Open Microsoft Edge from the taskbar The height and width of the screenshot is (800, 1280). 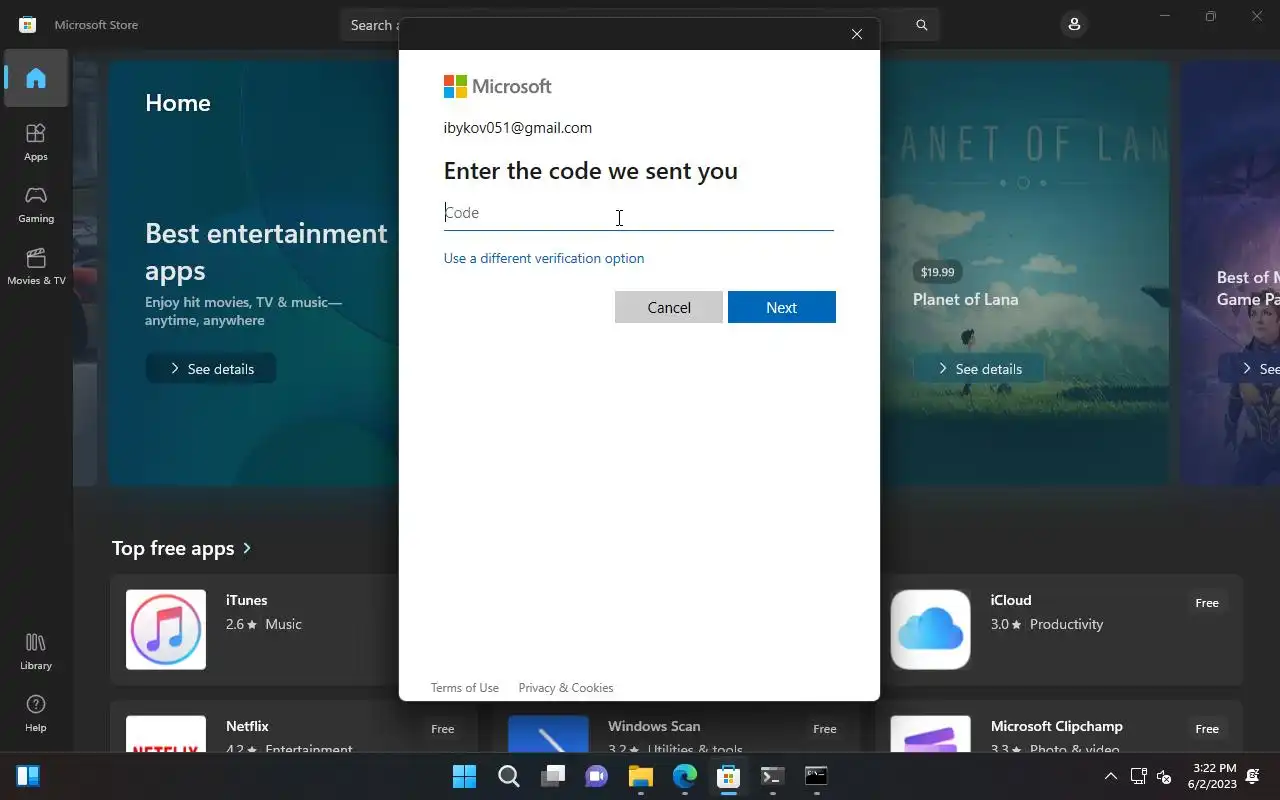685,776
